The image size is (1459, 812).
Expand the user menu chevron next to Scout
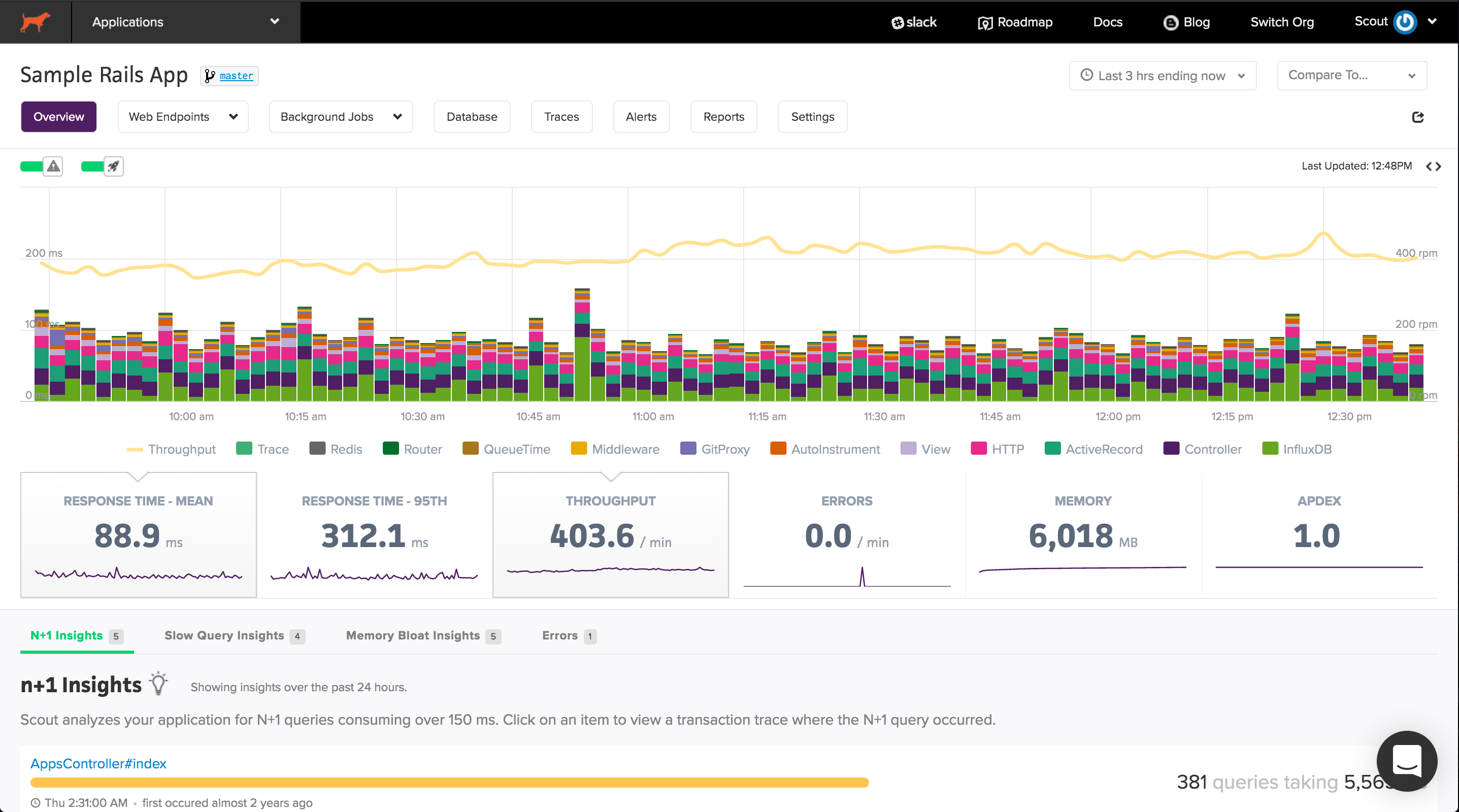coord(1433,21)
